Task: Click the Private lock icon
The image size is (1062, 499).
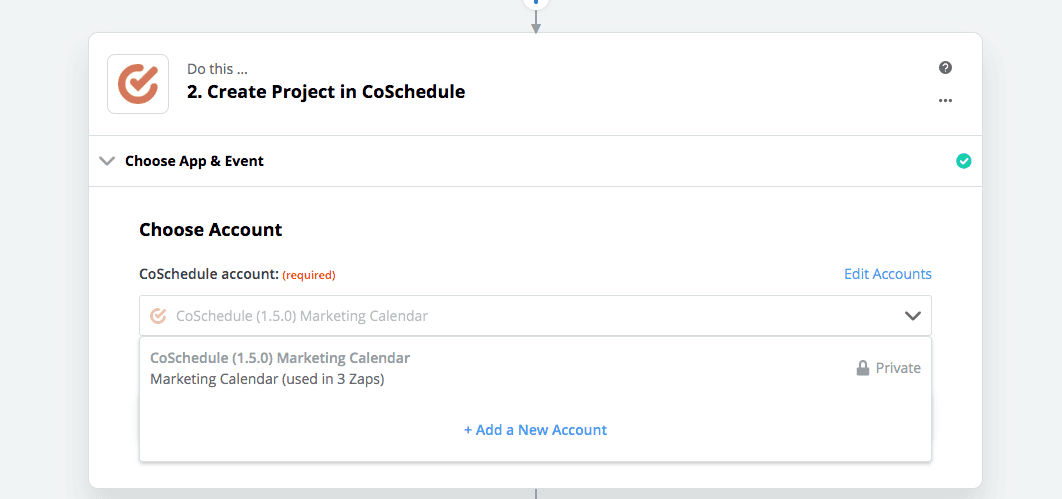Action: (x=863, y=368)
